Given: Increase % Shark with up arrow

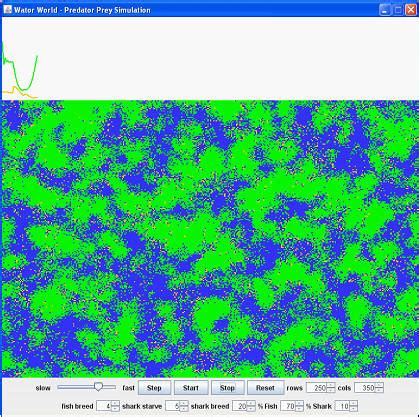Looking at the screenshot, I should coord(354,403).
